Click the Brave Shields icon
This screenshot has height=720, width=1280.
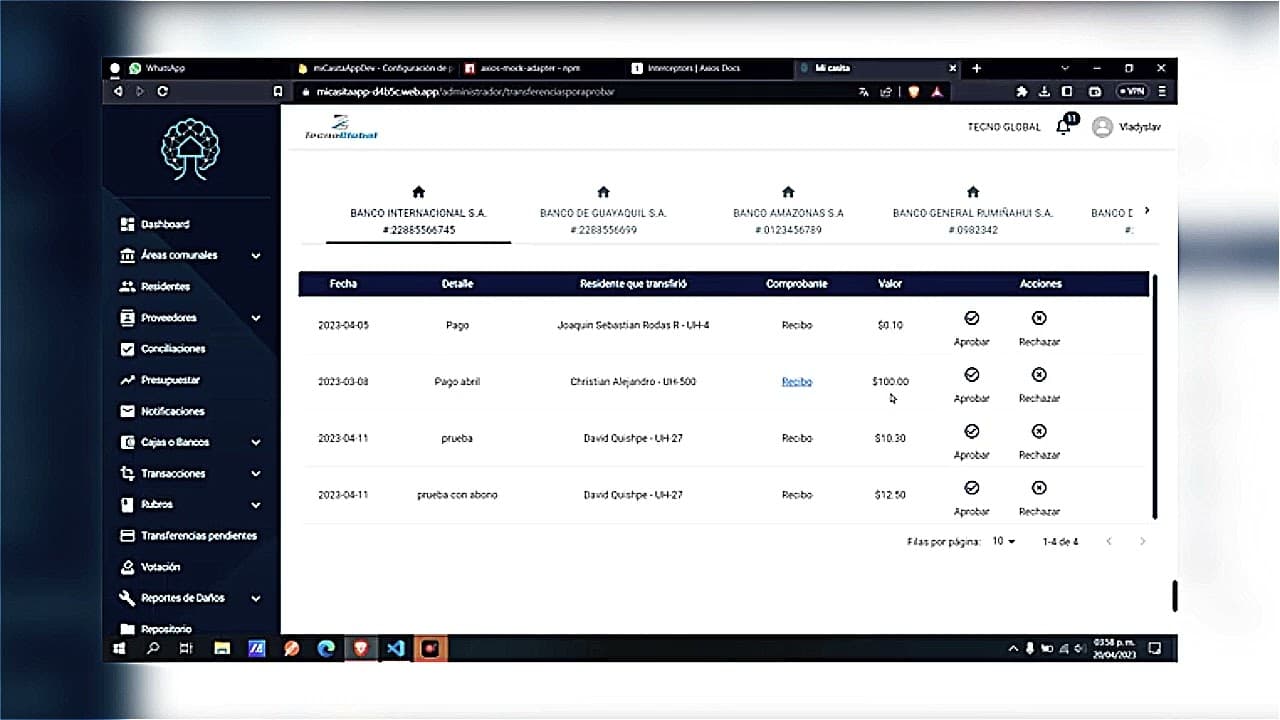[x=913, y=91]
